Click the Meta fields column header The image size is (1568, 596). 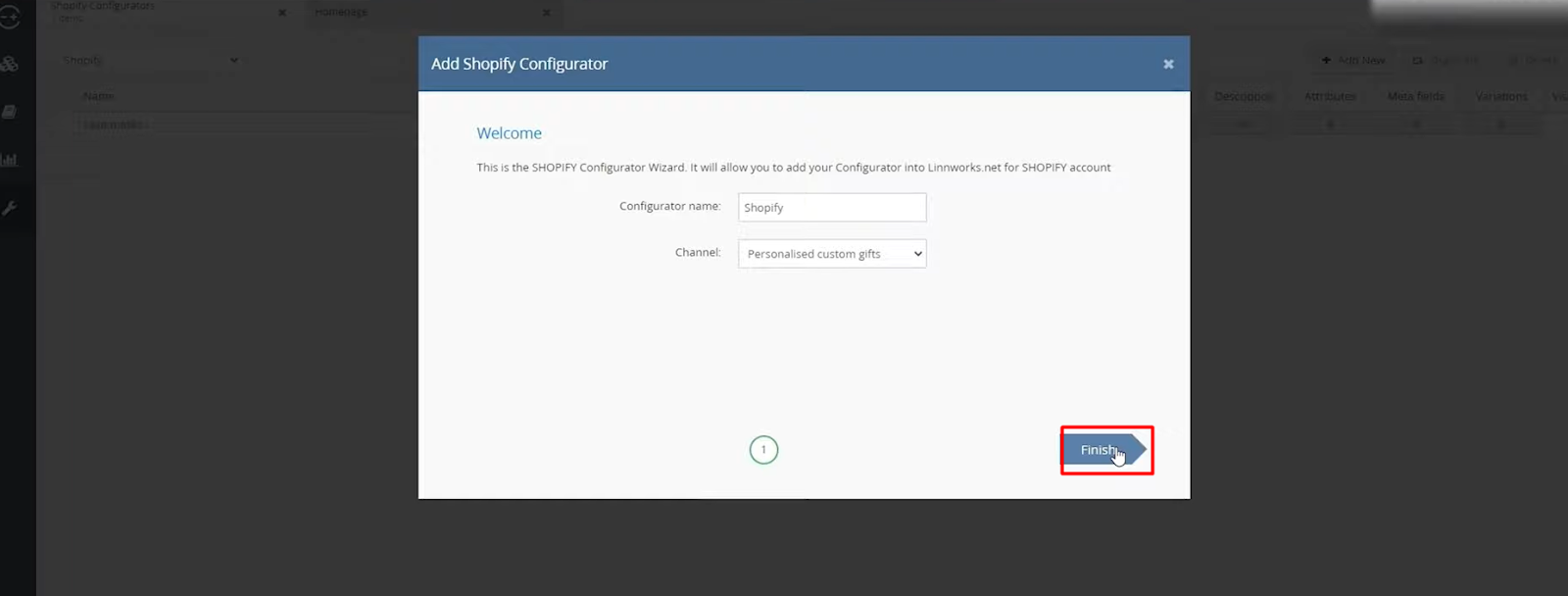point(1416,96)
